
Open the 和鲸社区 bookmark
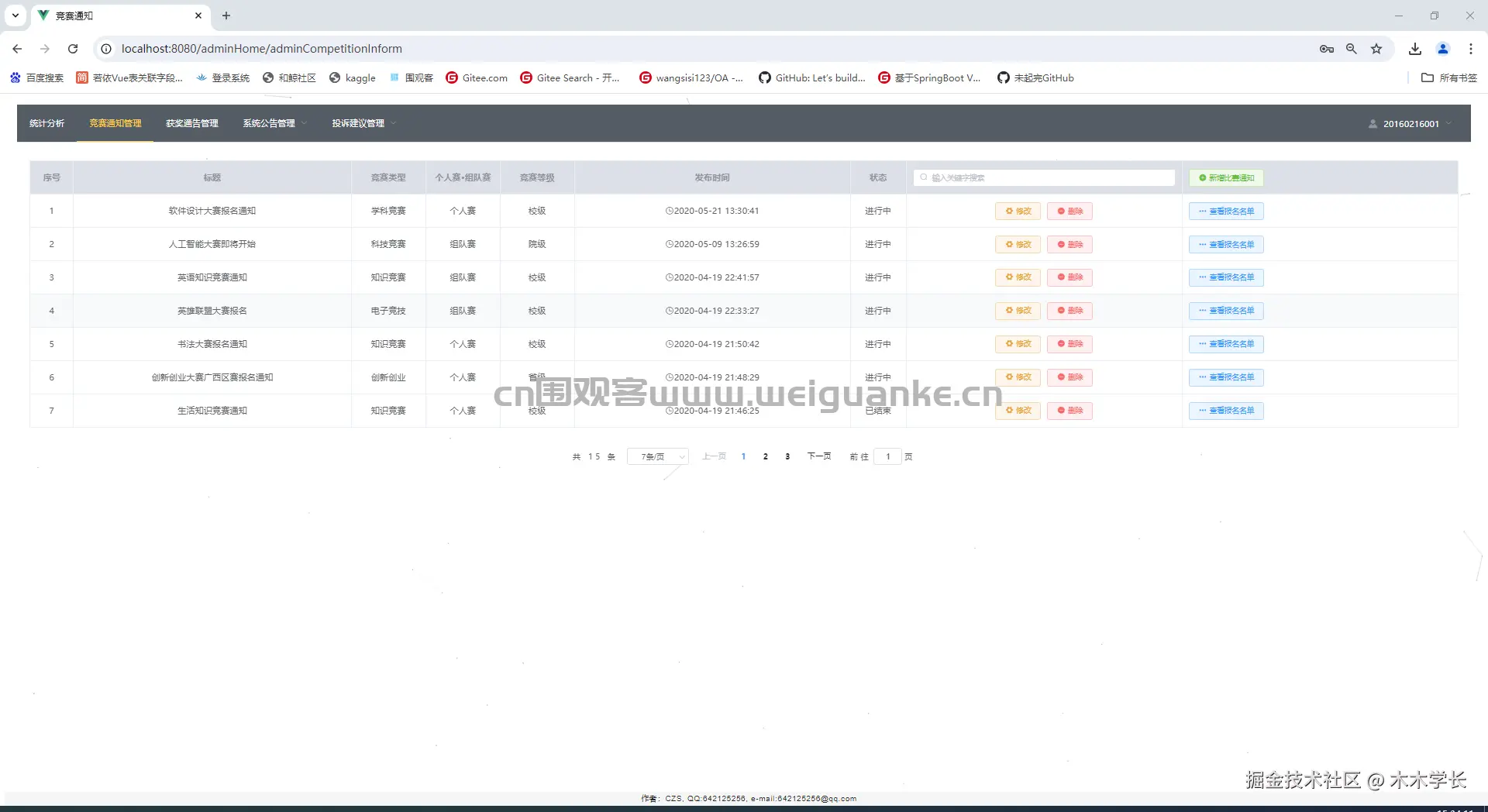289,77
